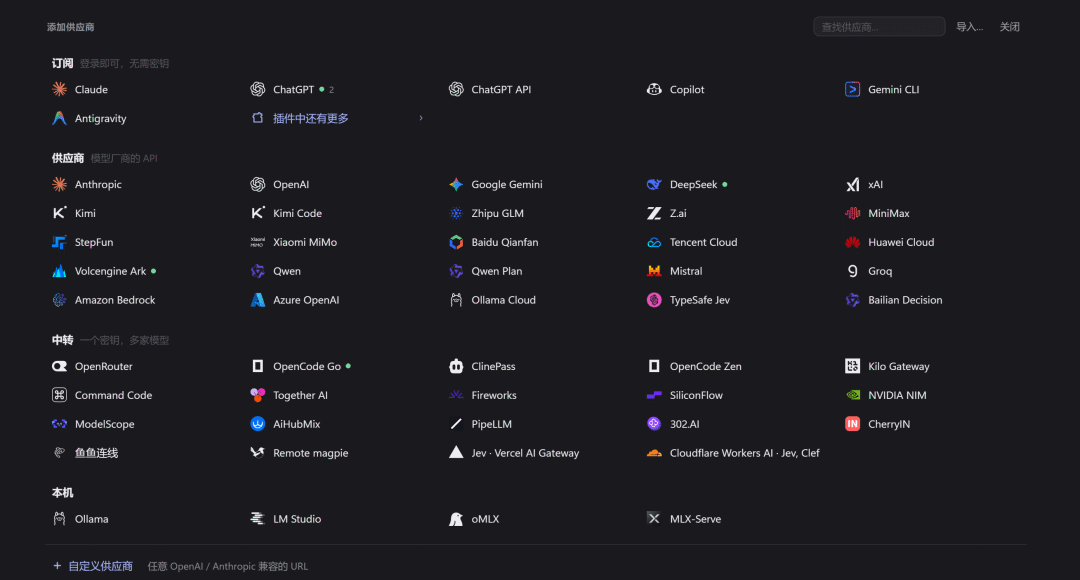Image resolution: width=1080 pixels, height=580 pixels.
Task: Click the xAI logo icon
Action: (852, 184)
